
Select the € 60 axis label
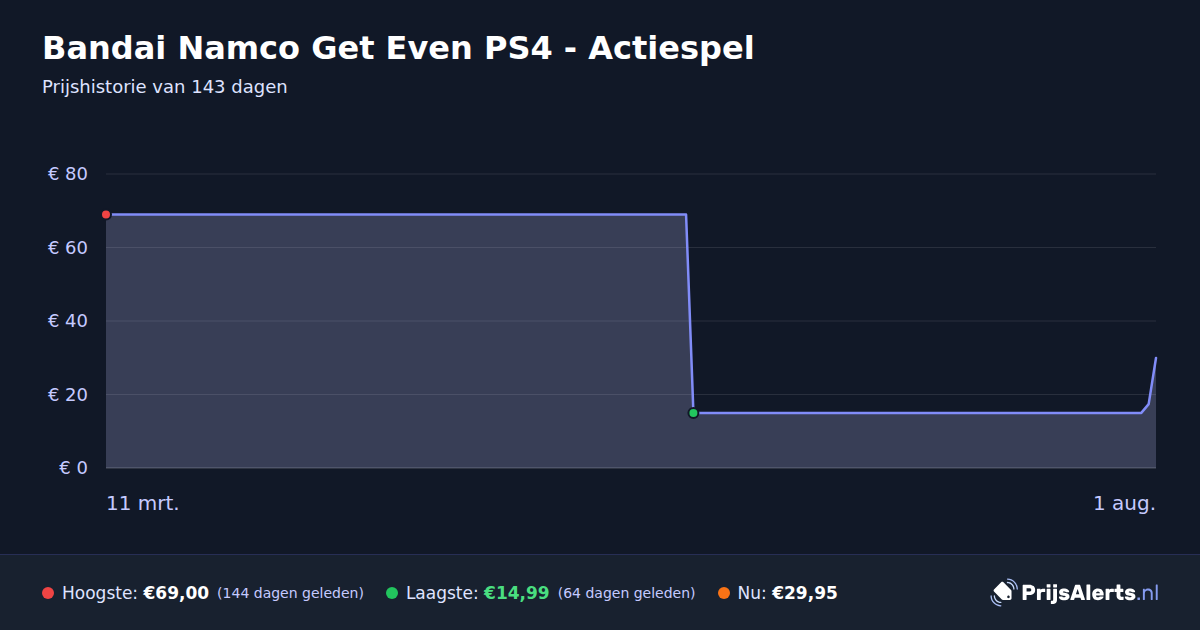click(x=68, y=248)
